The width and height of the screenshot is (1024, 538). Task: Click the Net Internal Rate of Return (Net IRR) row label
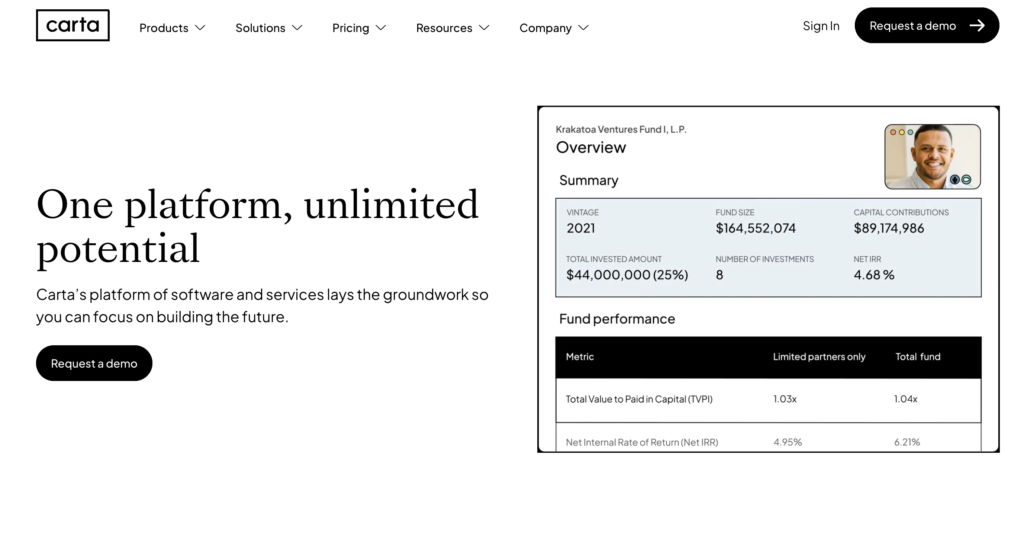click(x=642, y=442)
